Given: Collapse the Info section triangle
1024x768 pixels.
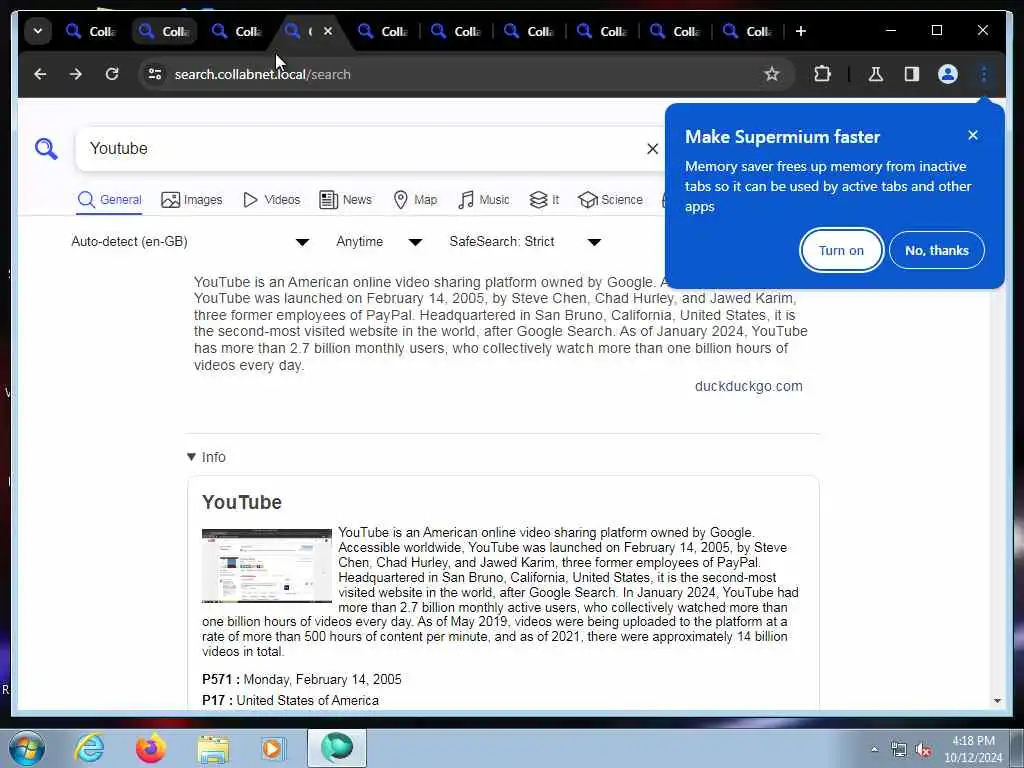Looking at the screenshot, I should (x=191, y=457).
